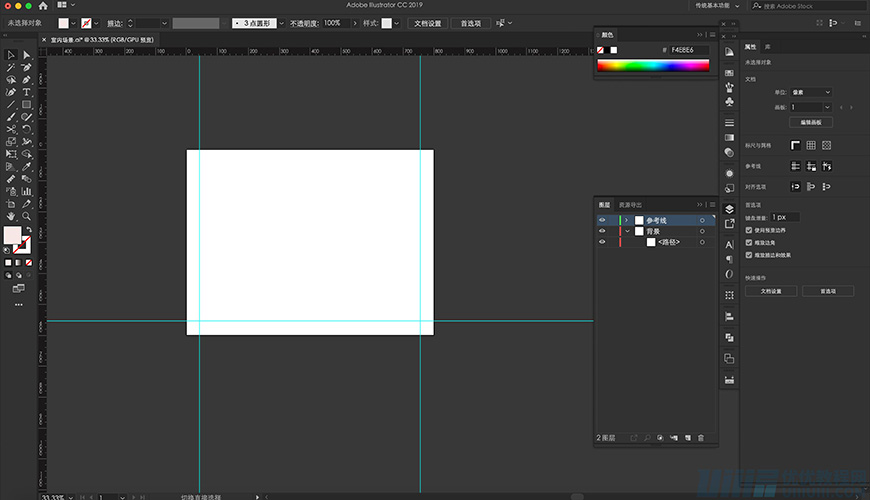Screen dimensions: 870x500
Task: Toggle 使用预览边界 checkbox
Action: click(750, 230)
